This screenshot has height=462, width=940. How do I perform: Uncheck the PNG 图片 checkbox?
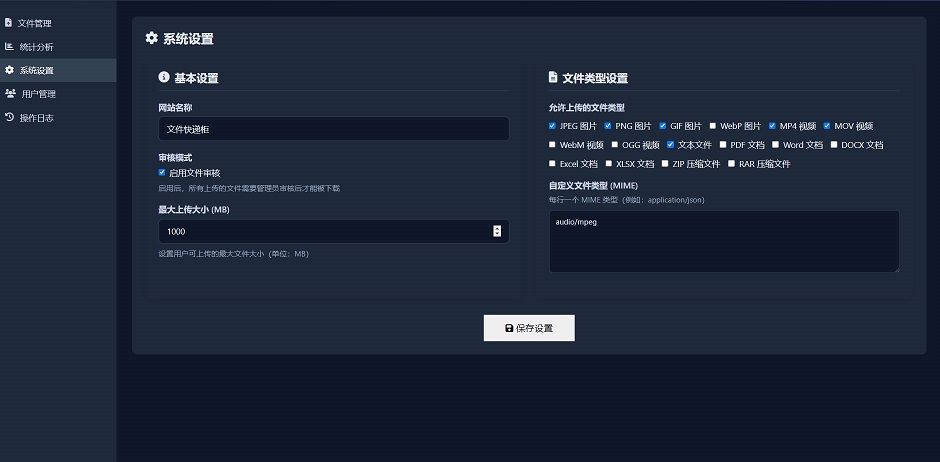(608, 126)
